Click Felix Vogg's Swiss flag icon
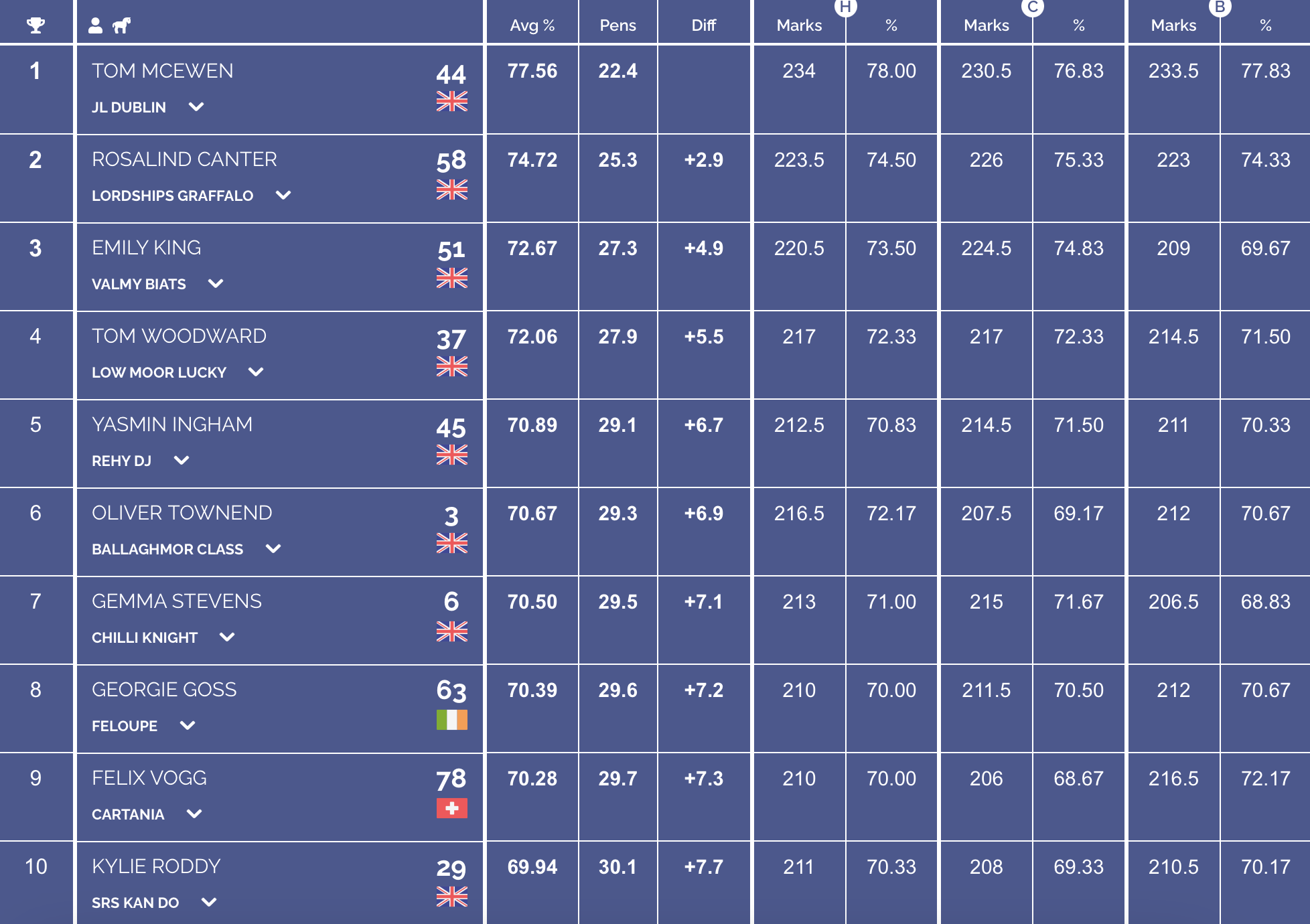Screen dimensions: 1310x924 [452, 808]
